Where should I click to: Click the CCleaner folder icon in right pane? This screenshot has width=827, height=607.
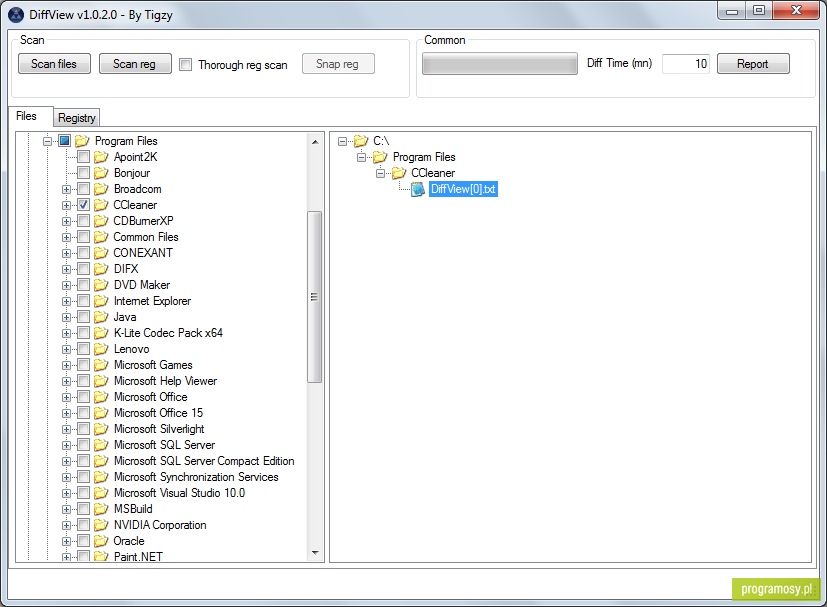pyautogui.click(x=399, y=173)
